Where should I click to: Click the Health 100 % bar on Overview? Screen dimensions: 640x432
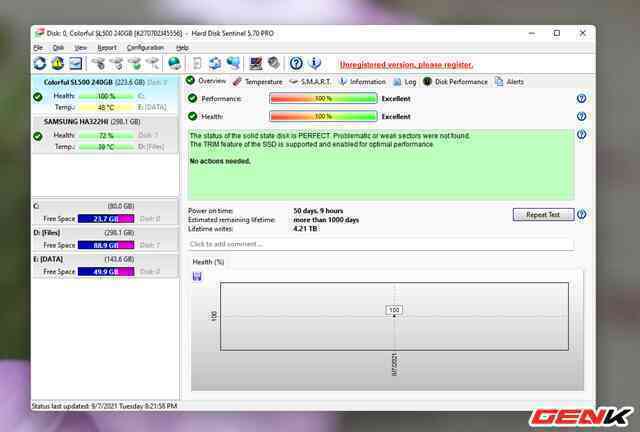click(x=323, y=116)
